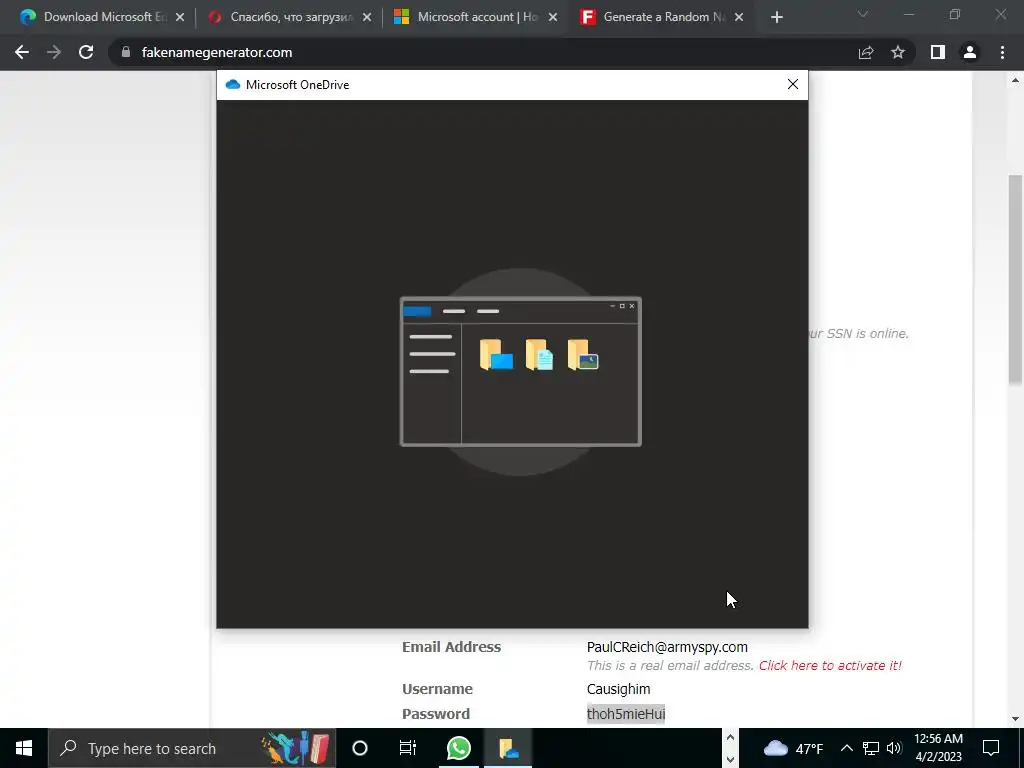This screenshot has height=768, width=1024.
Task: Go forward in browser history
Action: pos(54,52)
